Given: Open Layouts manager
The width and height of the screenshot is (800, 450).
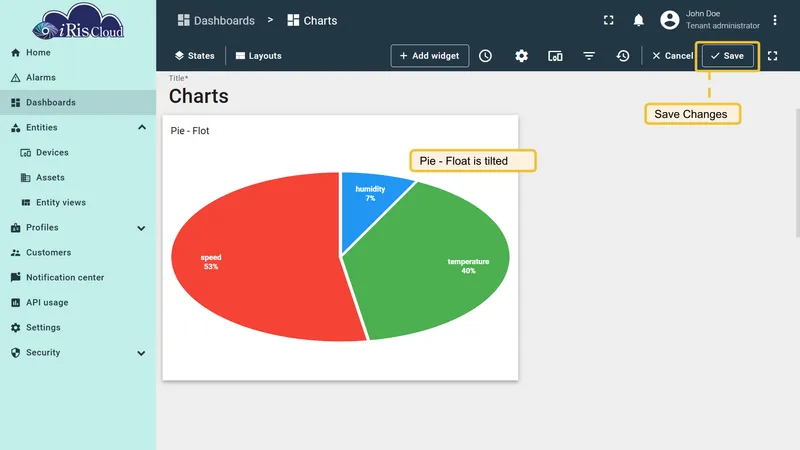Looking at the screenshot, I should pyautogui.click(x=259, y=56).
